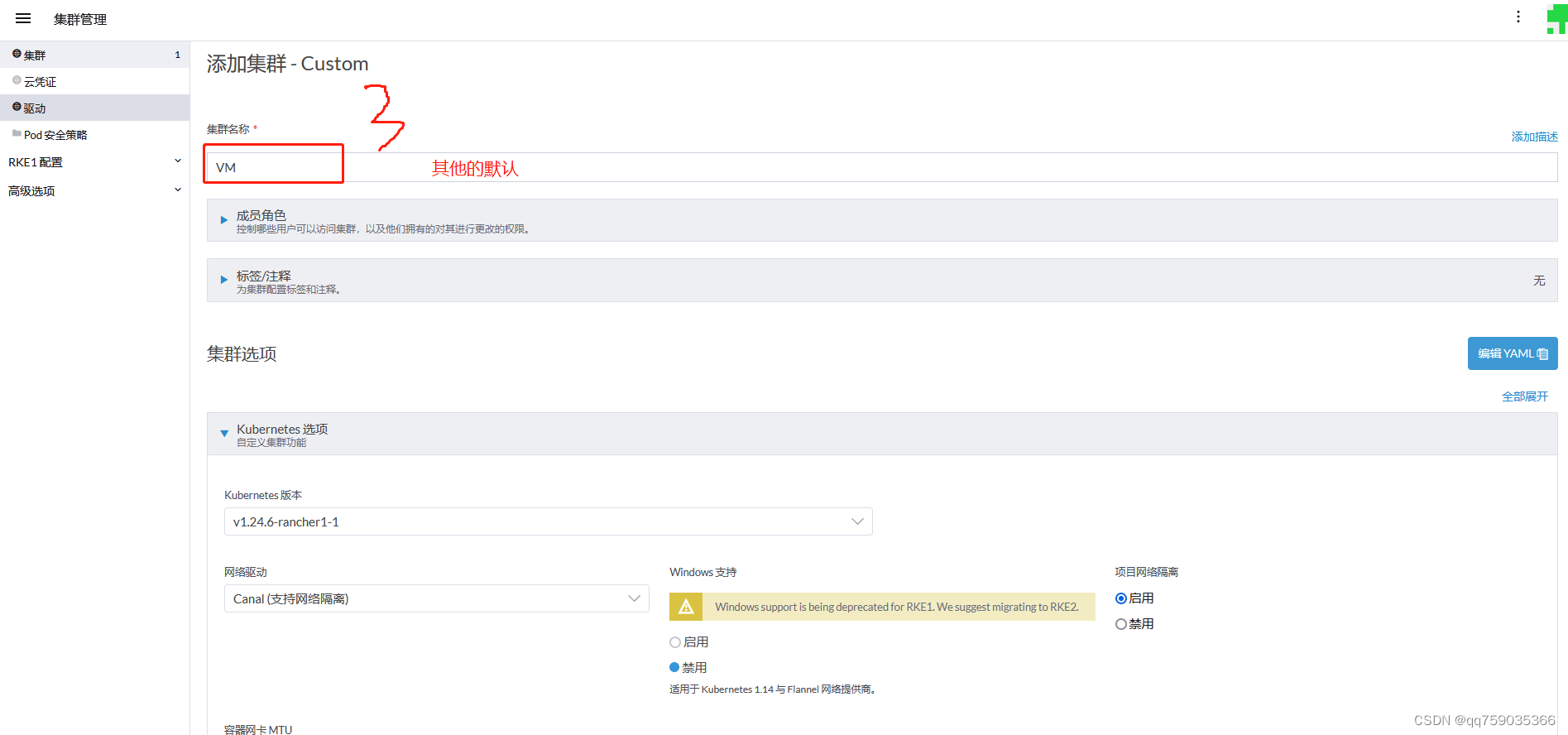
Task: Expand the 高级选项 sidebar group
Action: click(94, 190)
